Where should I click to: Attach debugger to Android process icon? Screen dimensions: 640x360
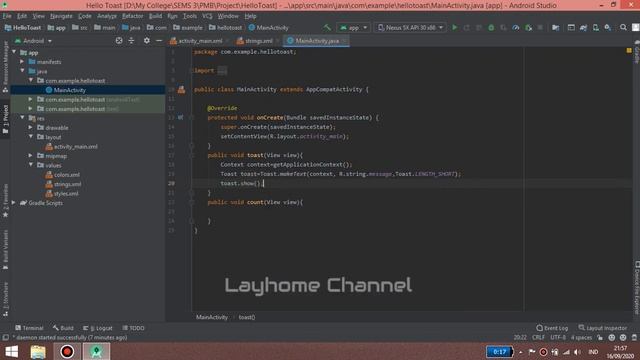point(529,28)
